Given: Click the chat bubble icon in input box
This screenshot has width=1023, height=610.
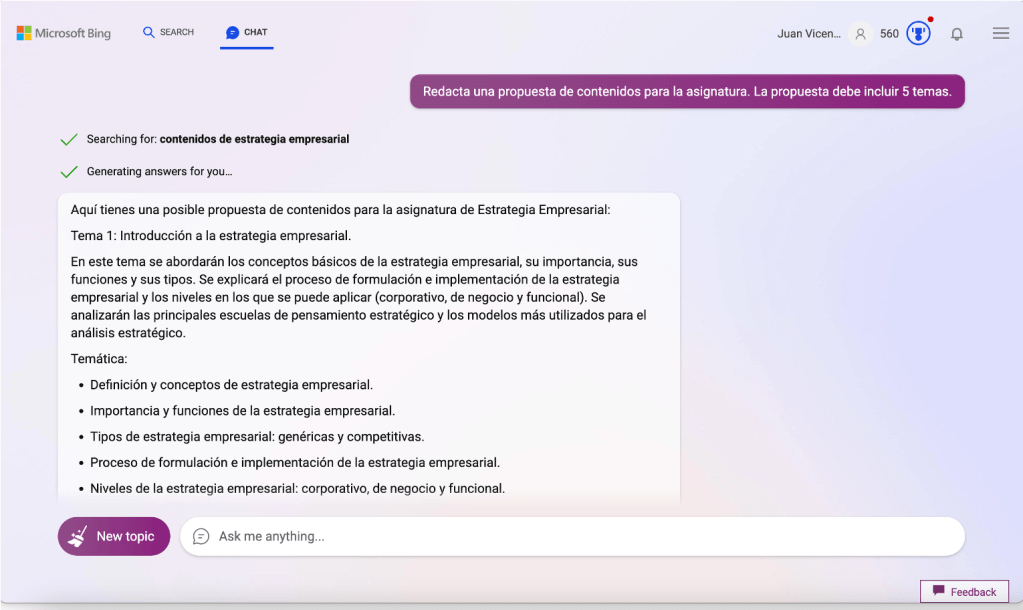Looking at the screenshot, I should pyautogui.click(x=201, y=536).
